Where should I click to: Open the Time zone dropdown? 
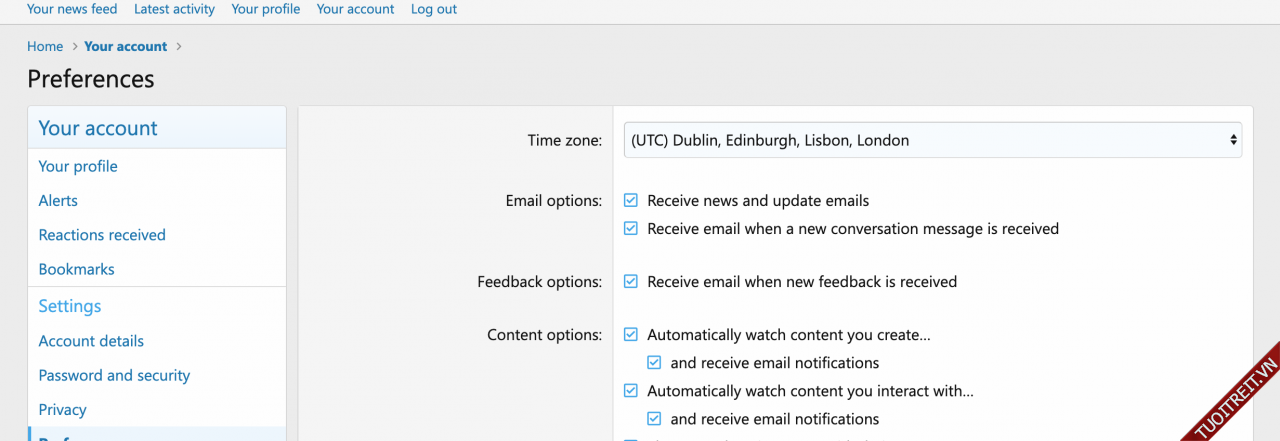[x=932, y=141]
